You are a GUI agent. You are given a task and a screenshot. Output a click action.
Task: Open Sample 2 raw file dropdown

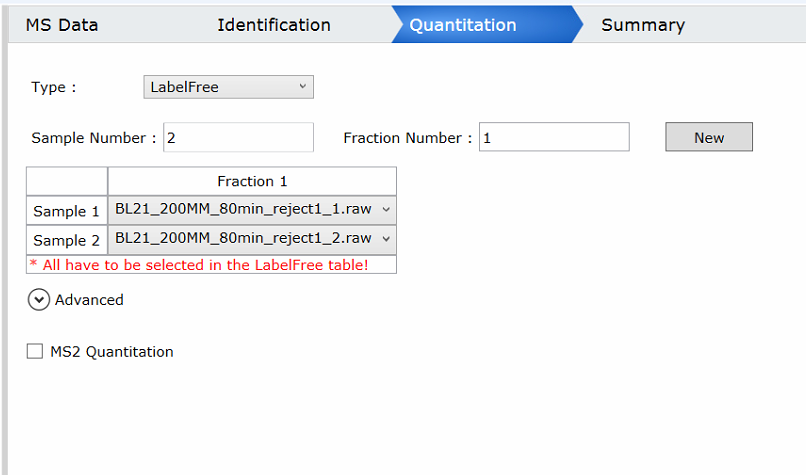click(x=252, y=239)
